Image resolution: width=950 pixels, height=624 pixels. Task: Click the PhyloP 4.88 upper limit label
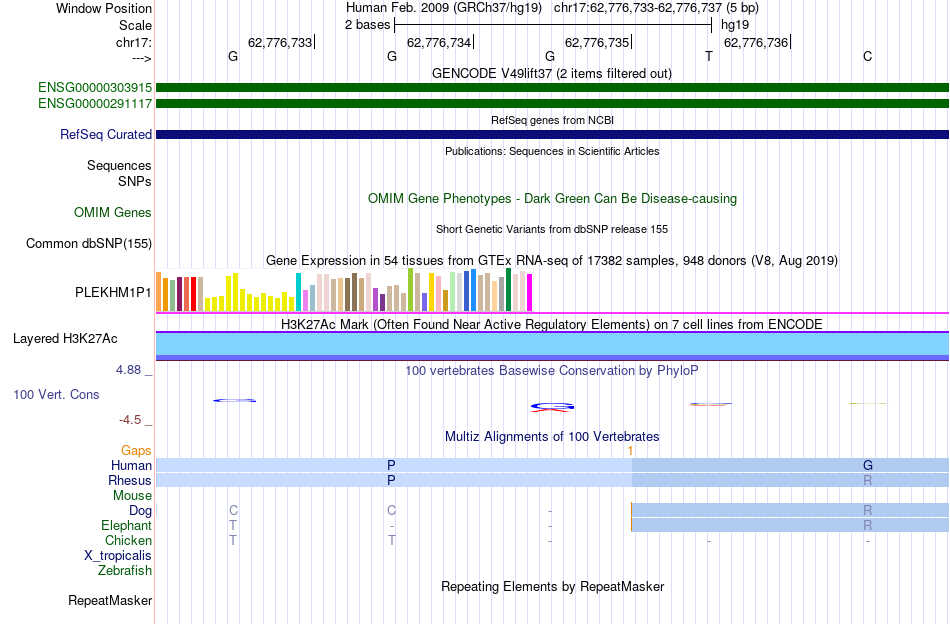tap(128, 370)
